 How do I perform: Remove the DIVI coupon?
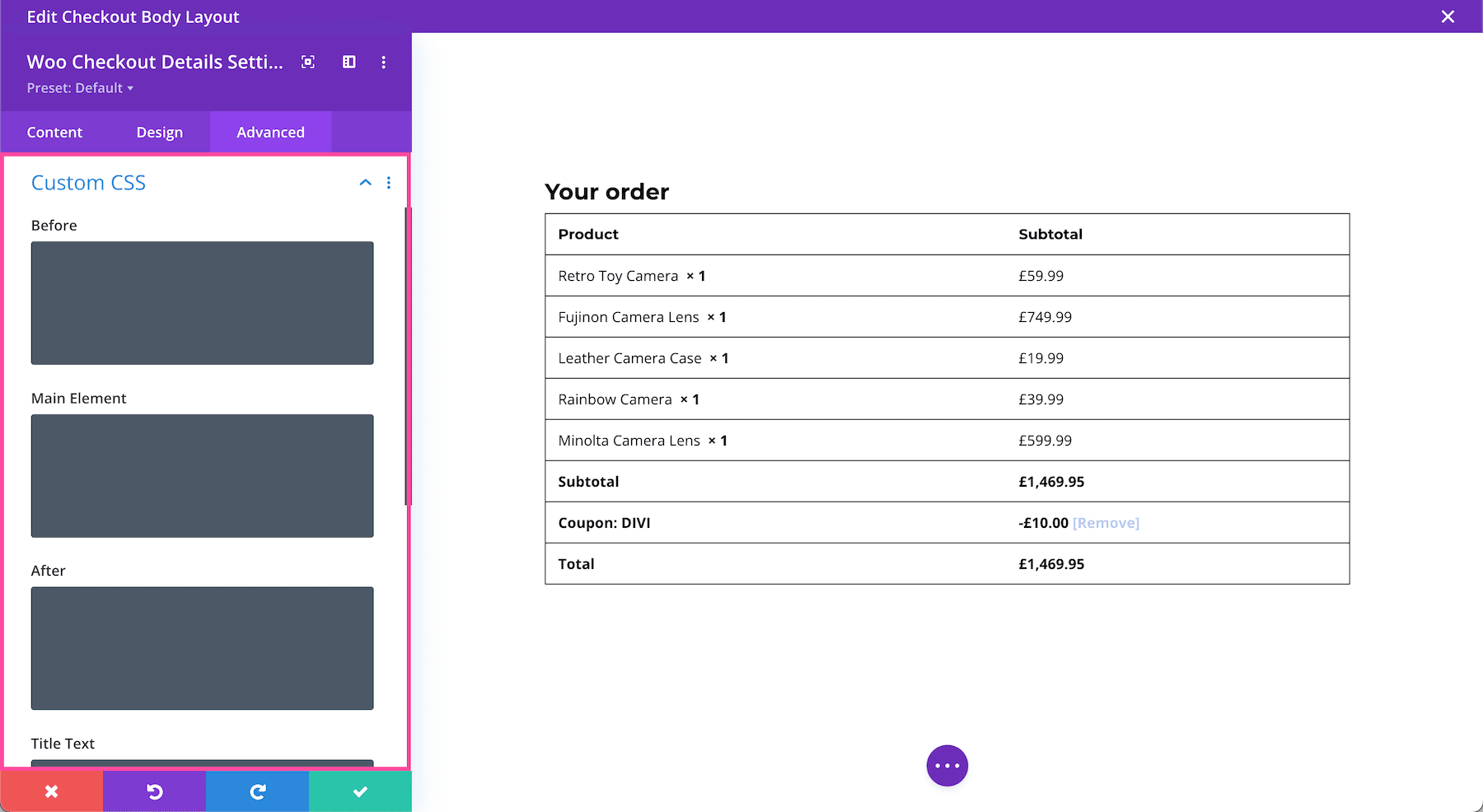1106,522
